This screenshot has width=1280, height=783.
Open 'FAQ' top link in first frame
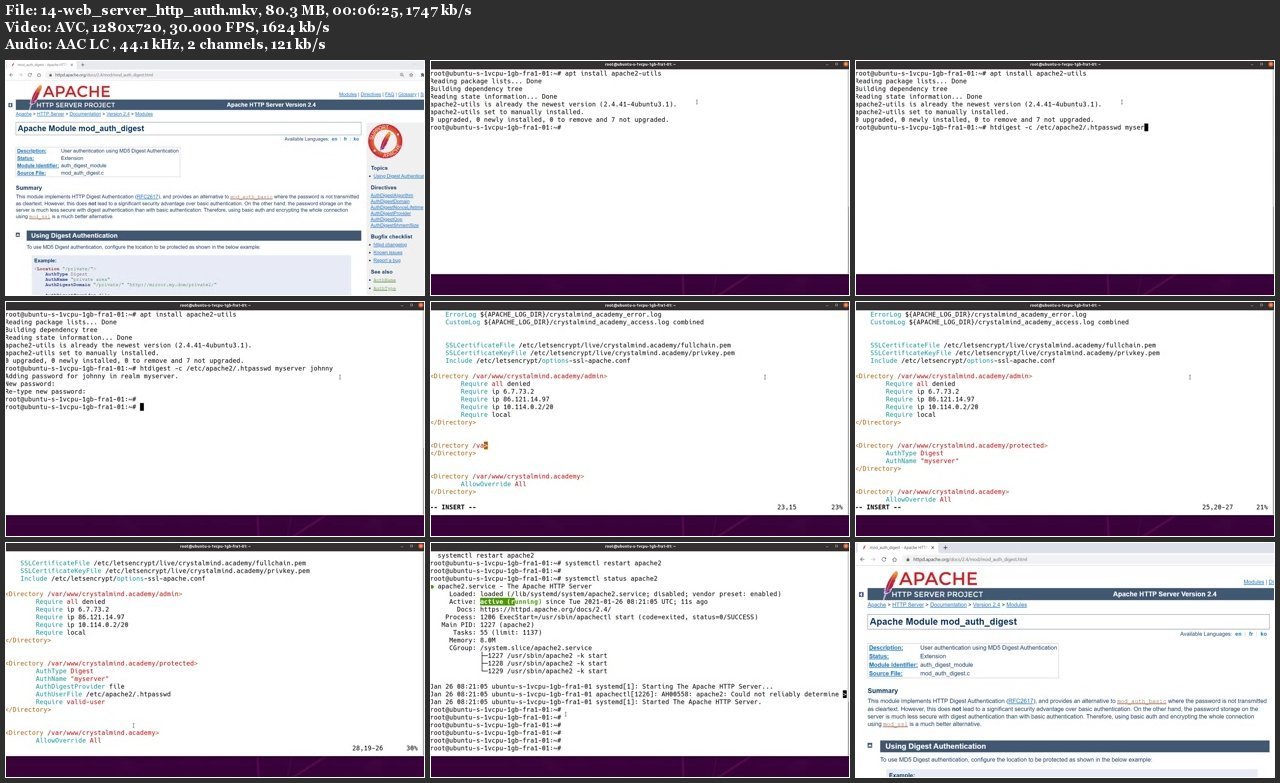(389, 94)
